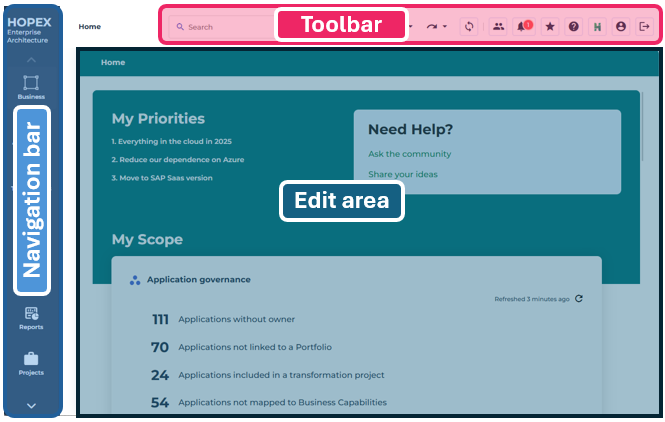Open the dropdown next to redo arrow

tap(444, 27)
